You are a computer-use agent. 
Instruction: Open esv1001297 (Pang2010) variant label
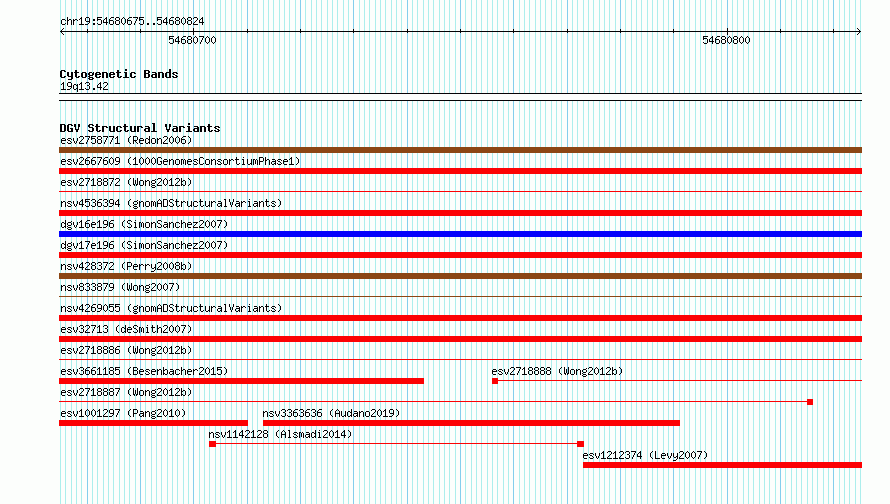pyautogui.click(x=123, y=413)
